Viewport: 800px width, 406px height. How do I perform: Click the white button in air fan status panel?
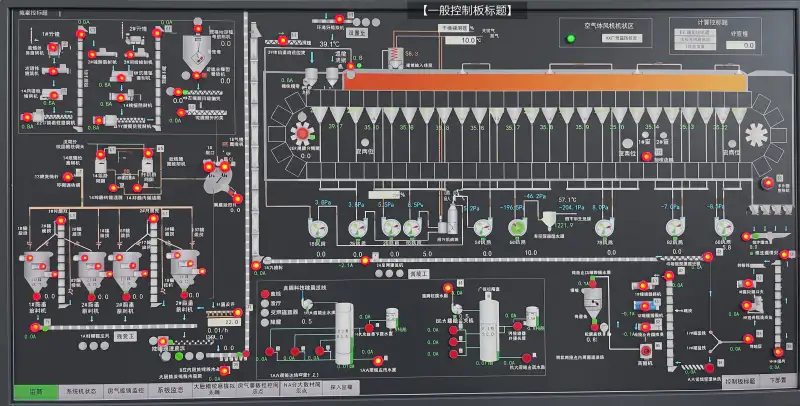621,38
